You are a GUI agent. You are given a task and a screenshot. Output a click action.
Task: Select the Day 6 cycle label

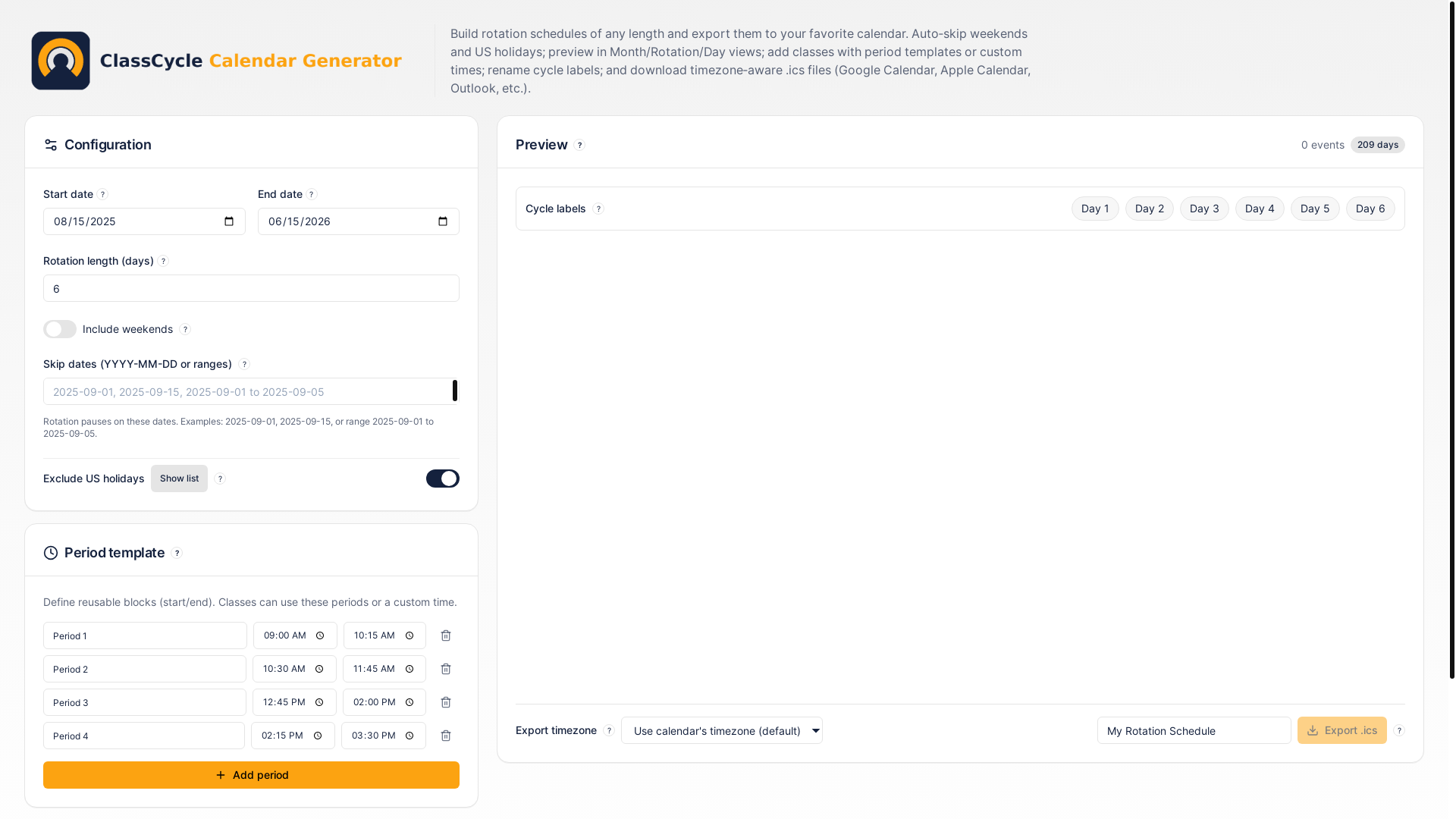click(x=1370, y=209)
